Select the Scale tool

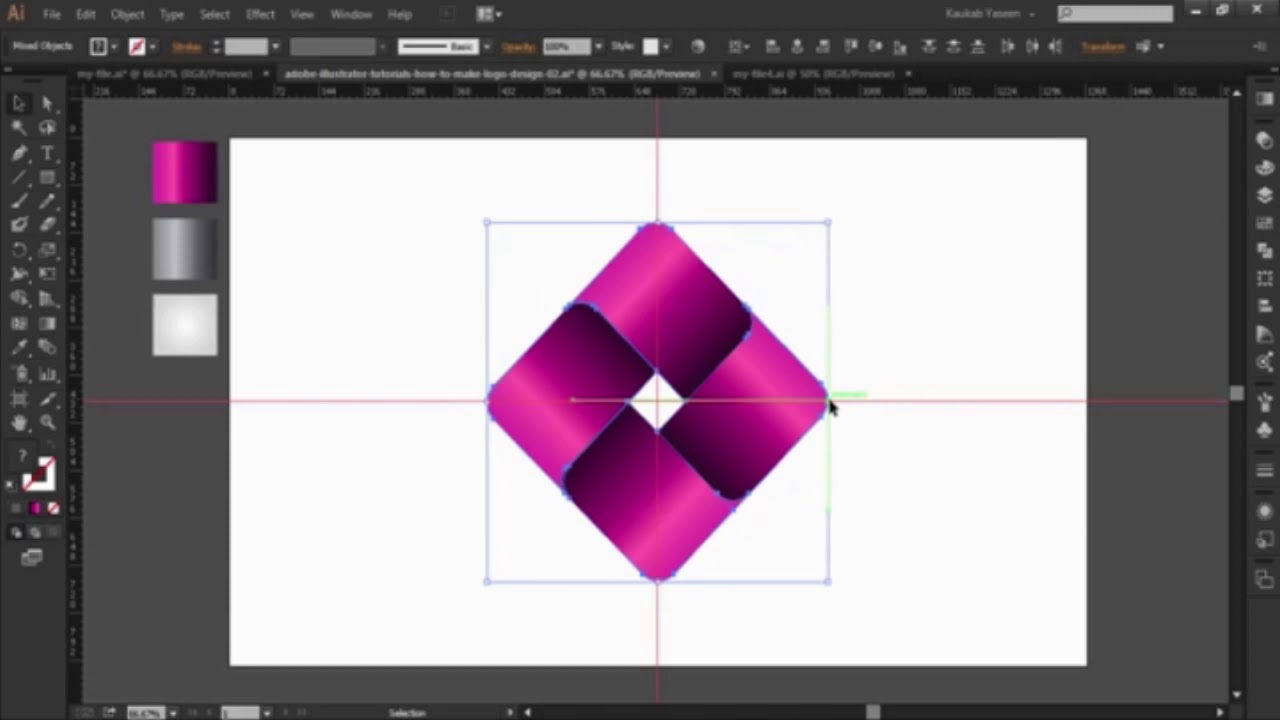click(47, 250)
